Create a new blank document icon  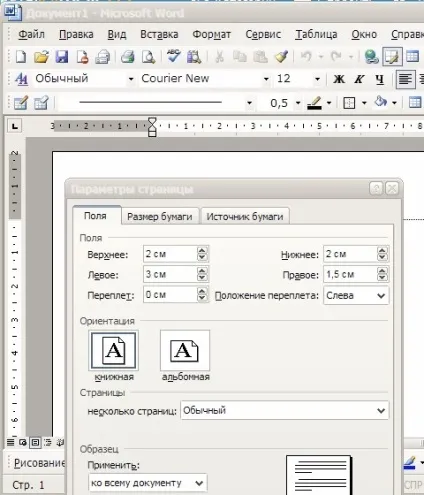21,57
